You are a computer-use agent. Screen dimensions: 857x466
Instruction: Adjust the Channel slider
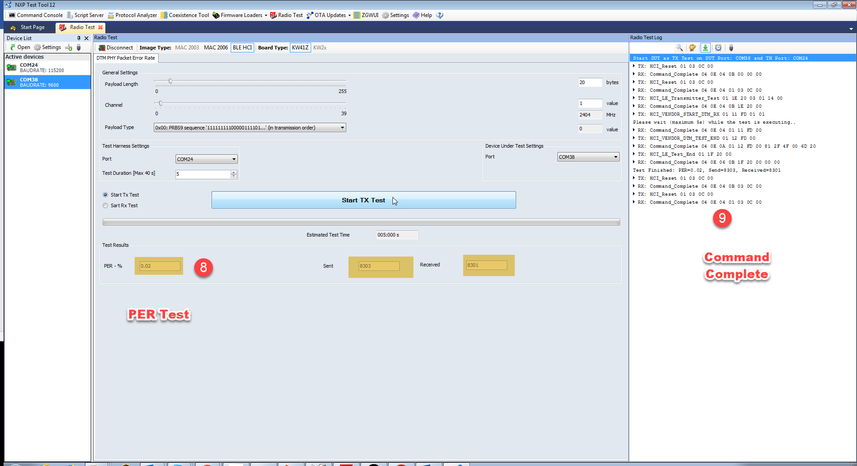(x=160, y=103)
